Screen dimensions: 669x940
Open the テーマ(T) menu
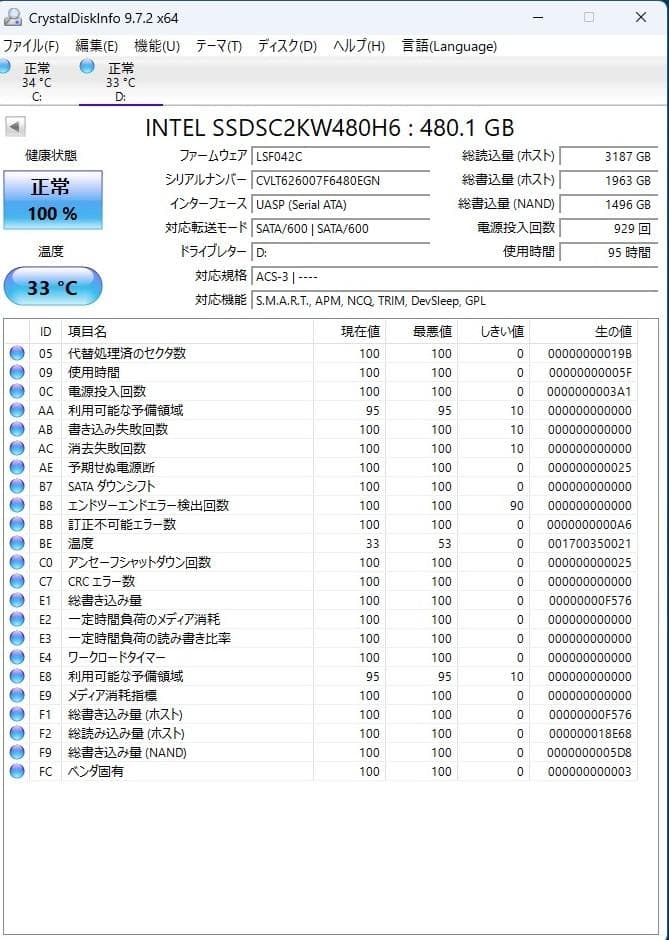point(219,46)
